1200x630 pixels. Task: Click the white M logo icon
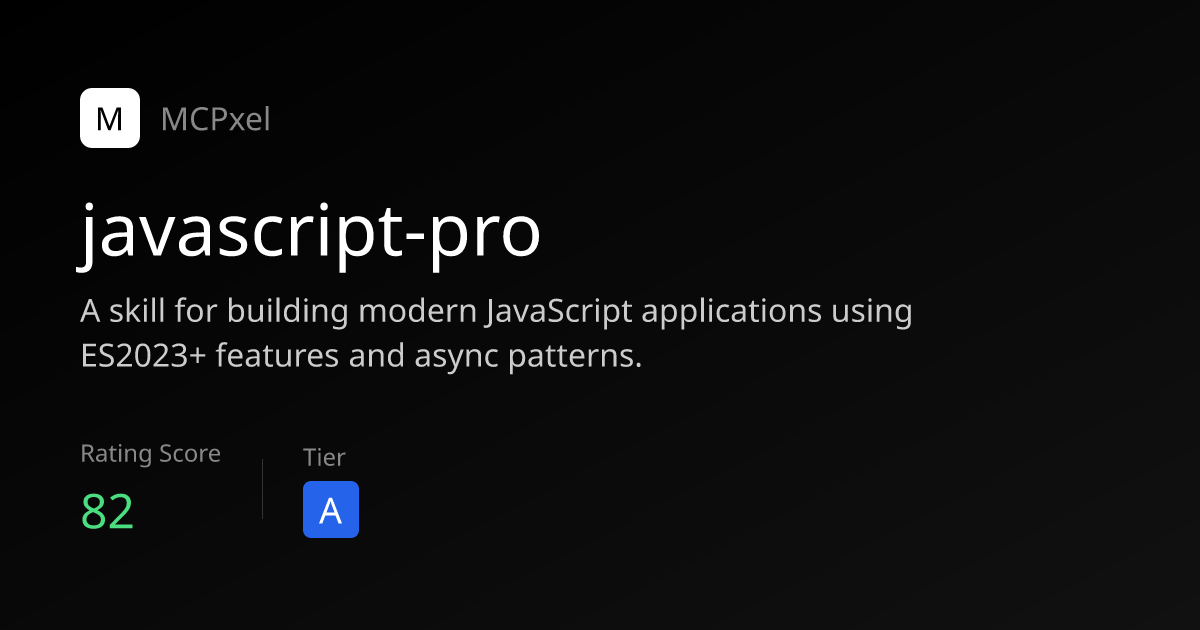click(110, 119)
